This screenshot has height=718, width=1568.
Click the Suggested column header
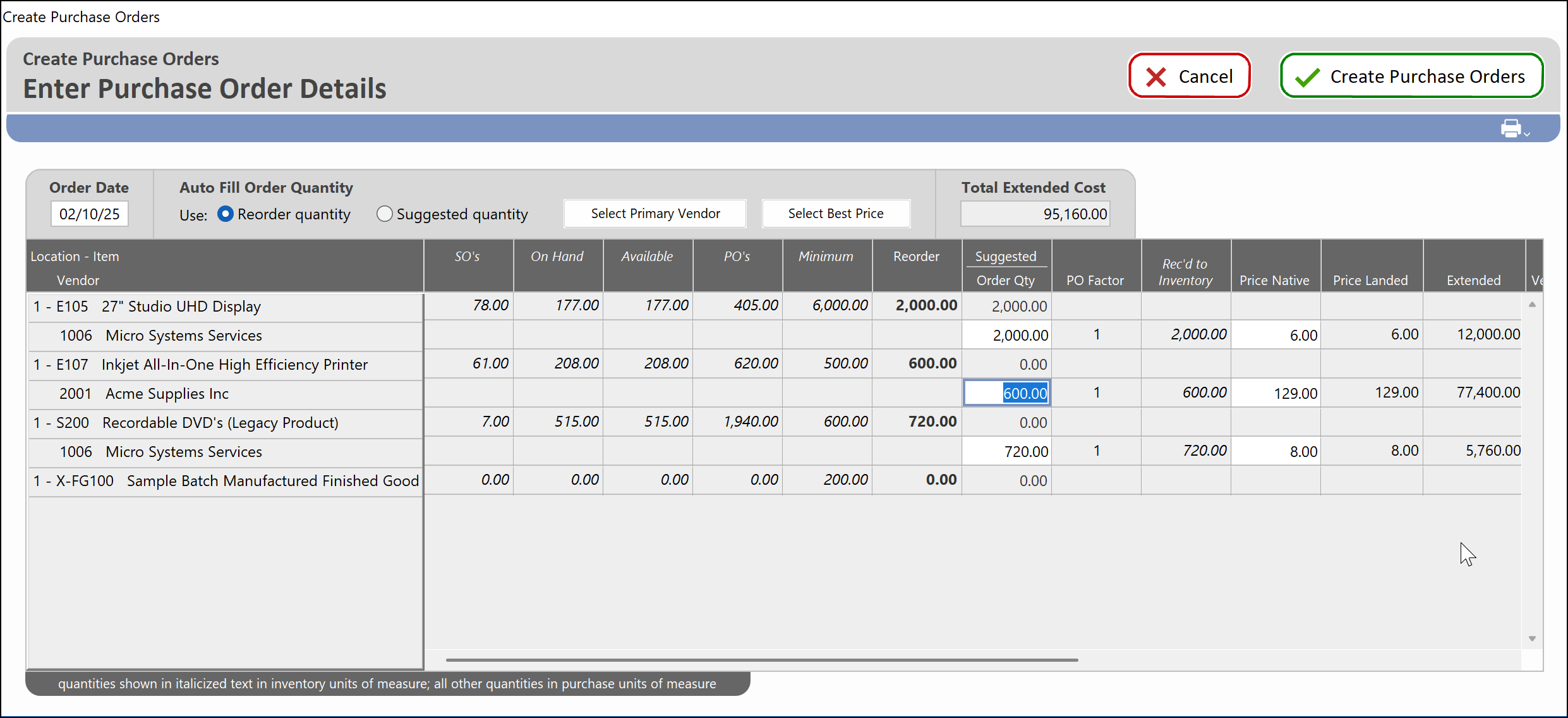coord(1006,257)
